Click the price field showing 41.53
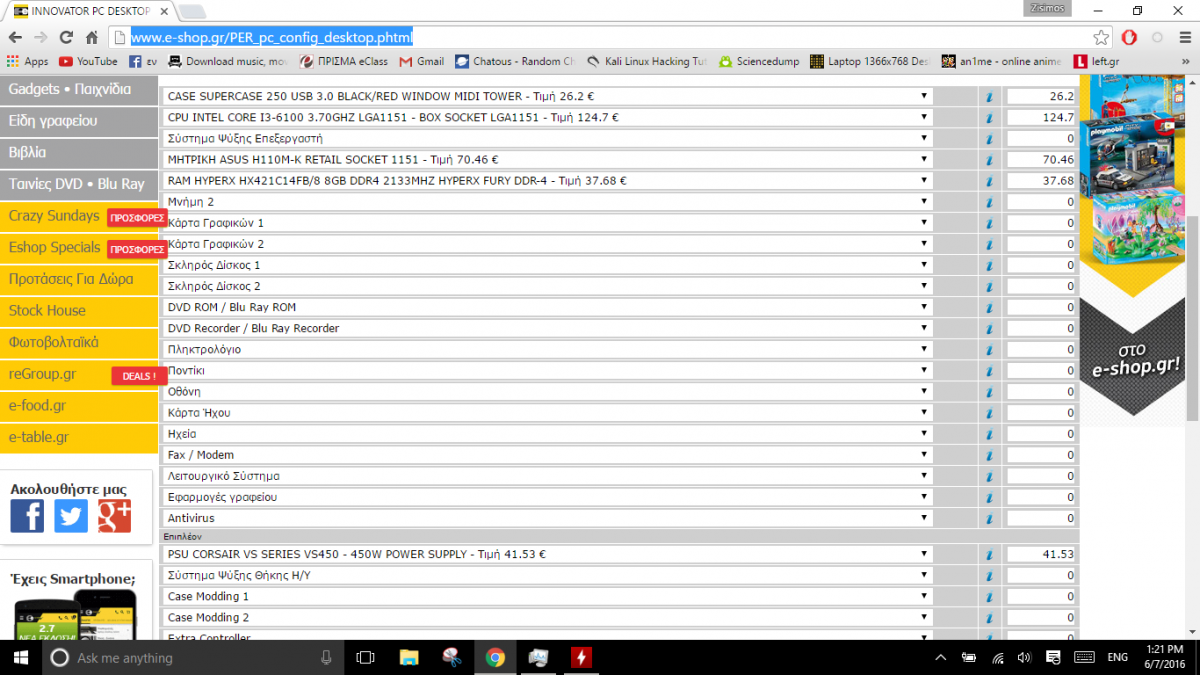This screenshot has width=1200, height=675. tap(1041, 555)
